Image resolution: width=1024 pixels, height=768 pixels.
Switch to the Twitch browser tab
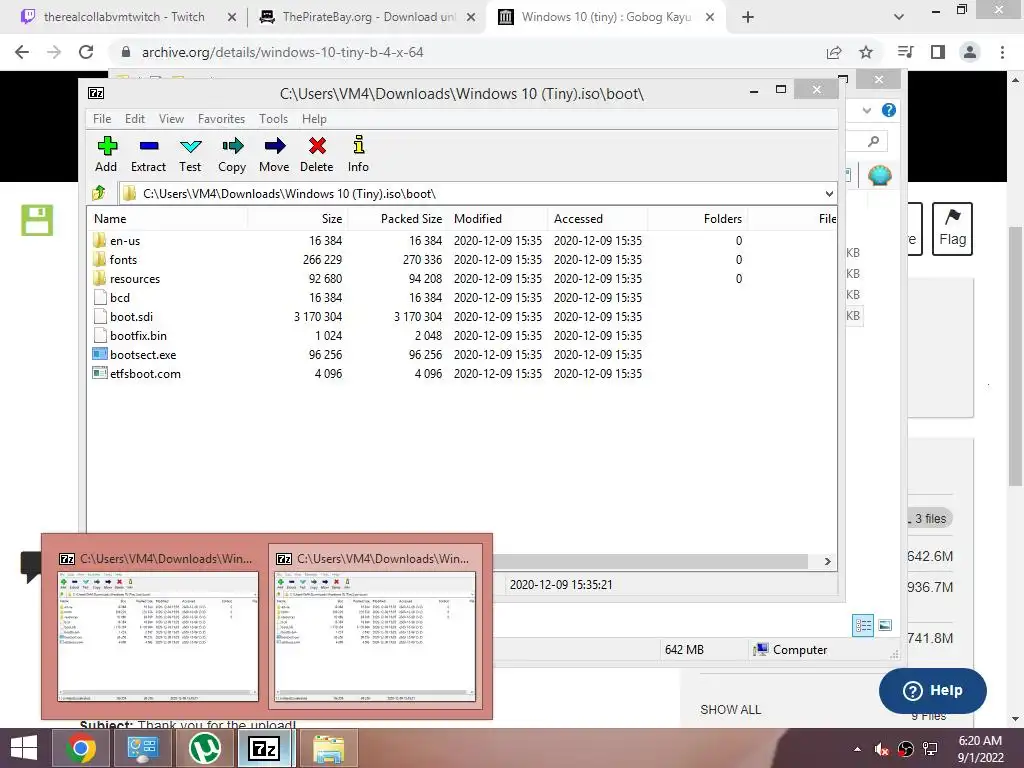pos(124,17)
